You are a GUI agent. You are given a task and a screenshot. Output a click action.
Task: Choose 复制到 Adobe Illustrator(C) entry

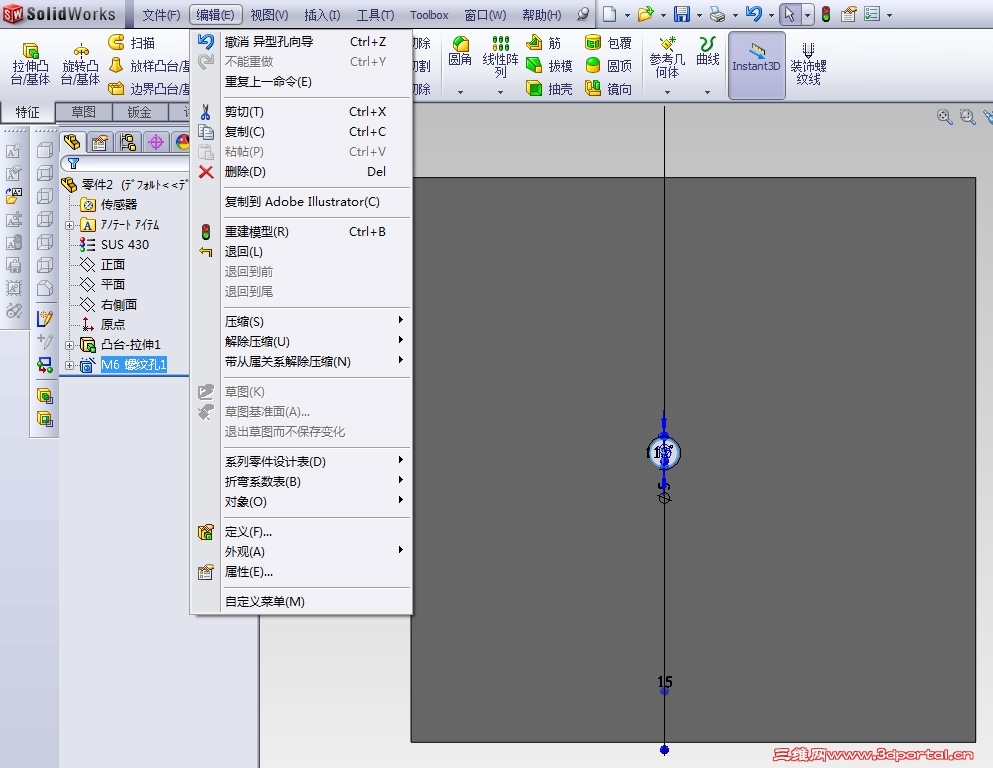pos(301,202)
